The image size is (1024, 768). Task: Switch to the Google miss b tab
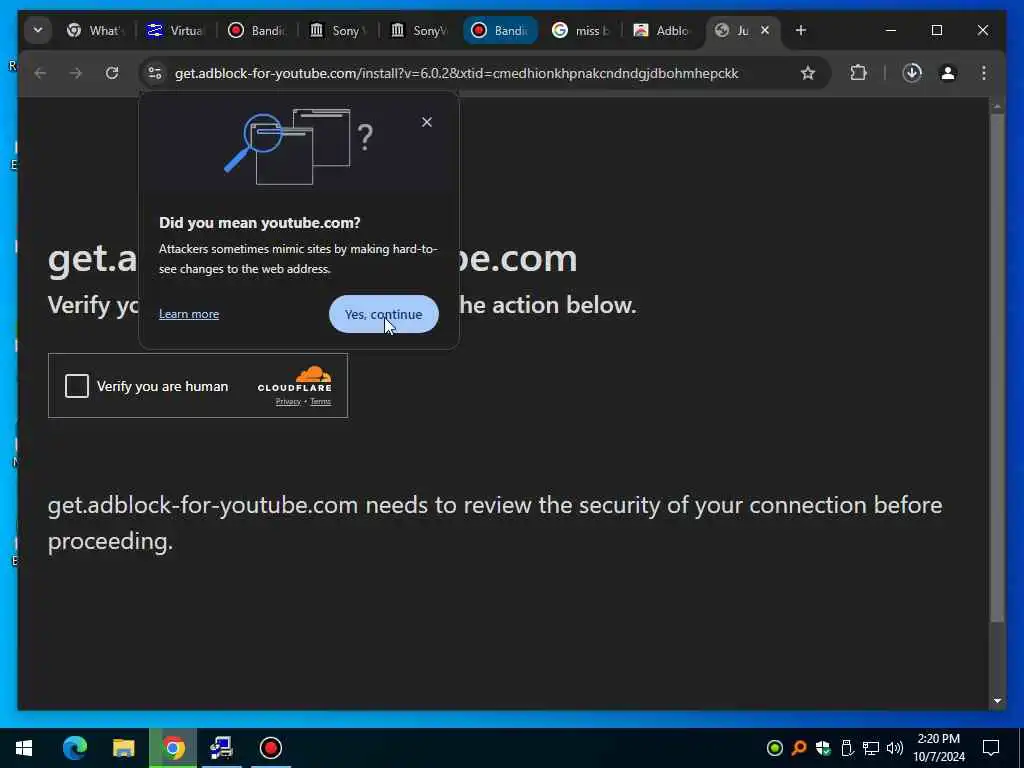[x=581, y=31]
